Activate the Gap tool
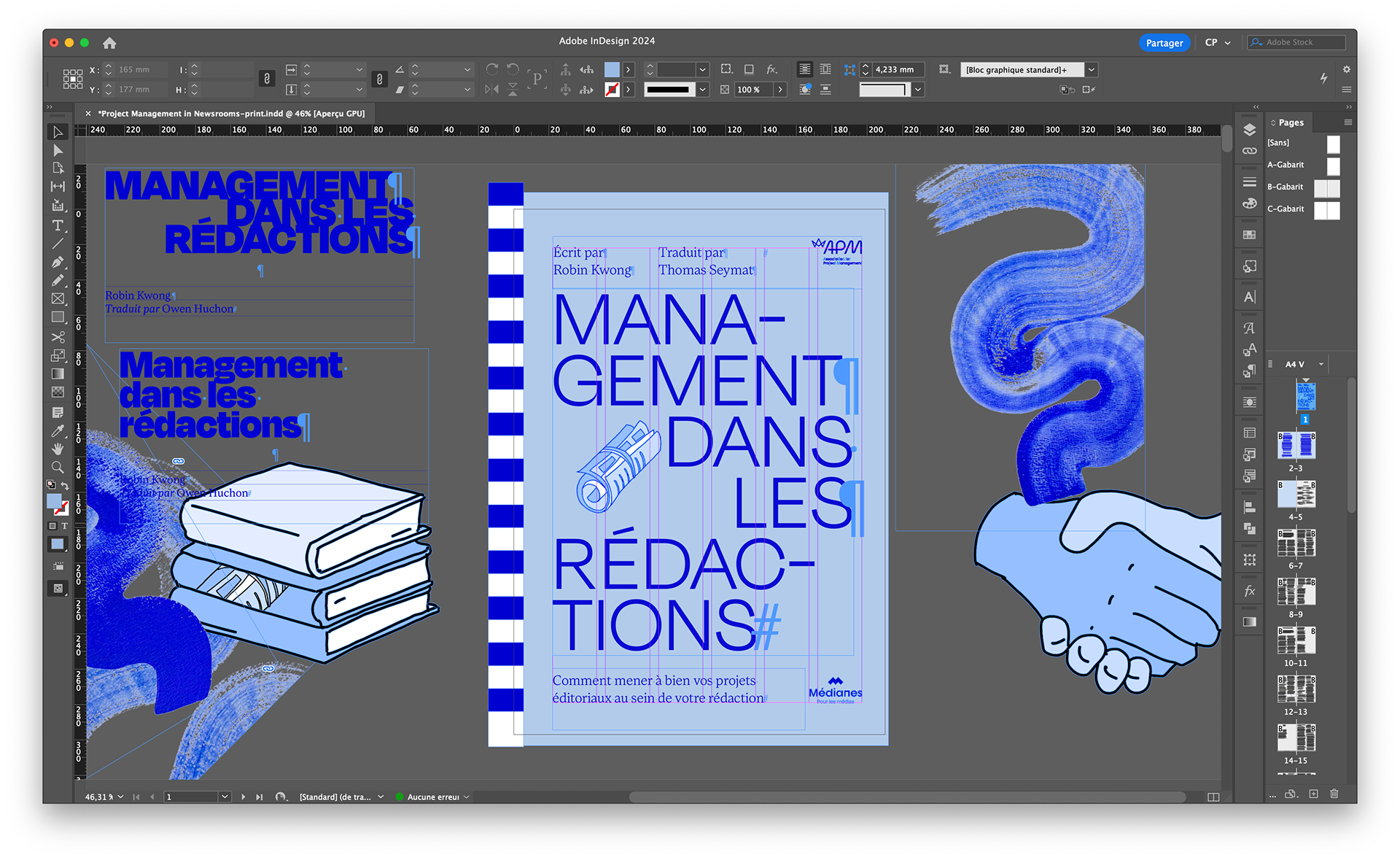Viewport: 1400px width, 860px height. click(x=58, y=187)
